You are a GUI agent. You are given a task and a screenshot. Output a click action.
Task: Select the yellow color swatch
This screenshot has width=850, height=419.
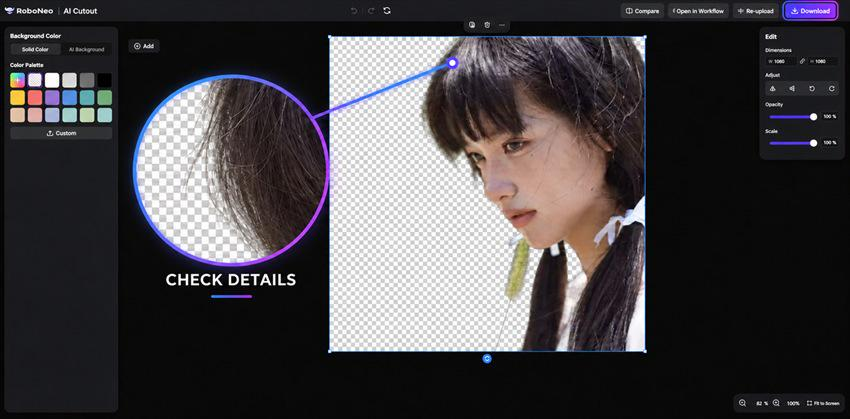click(x=17, y=98)
